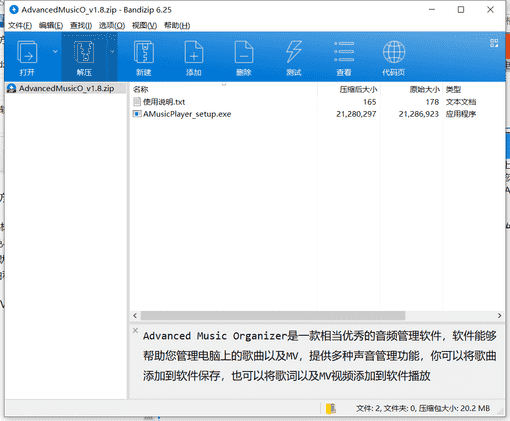The width and height of the screenshot is (510, 421).
Task: Click the Advanced Music Organizer comment text
Action: click(319, 356)
